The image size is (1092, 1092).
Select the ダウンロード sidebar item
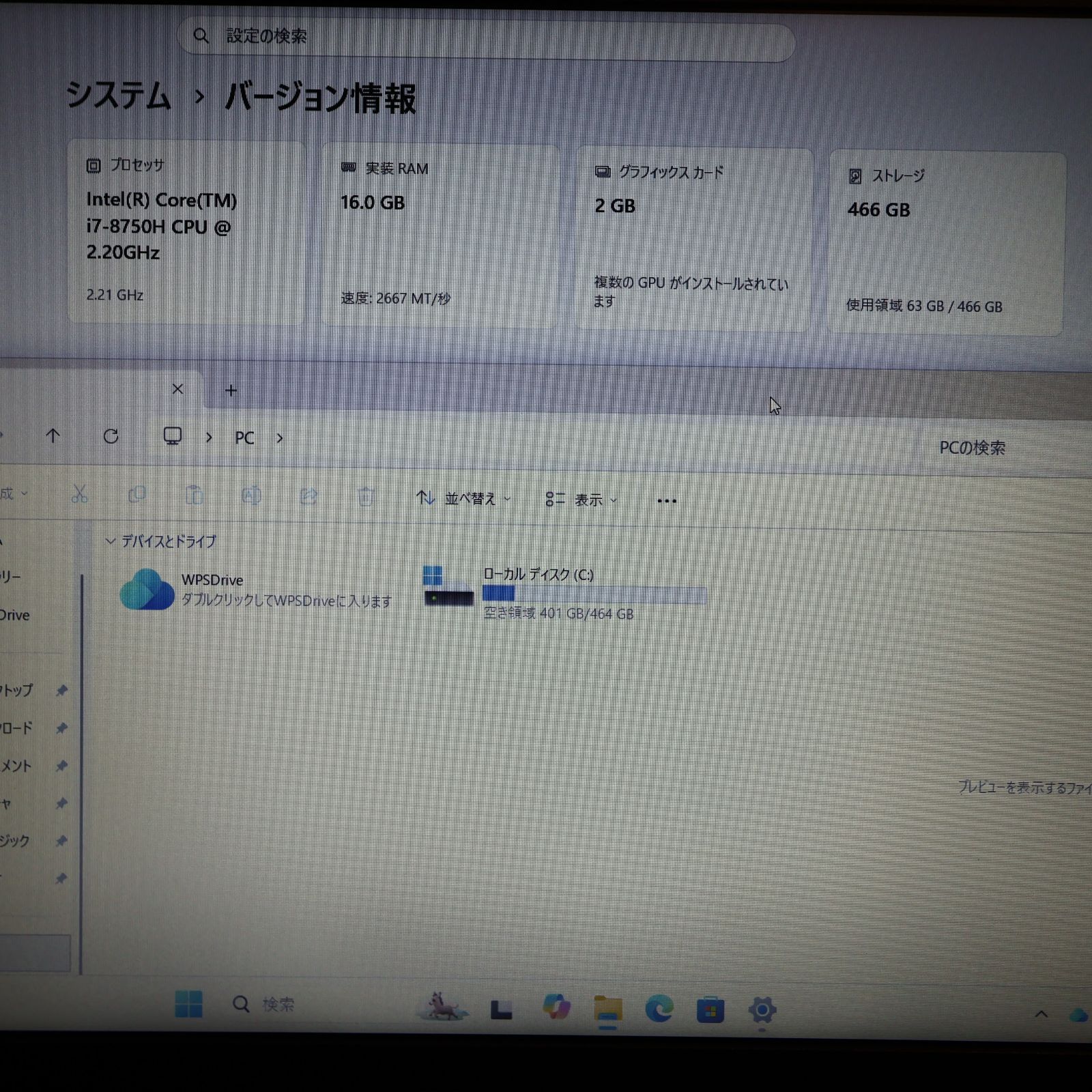pyautogui.click(x=16, y=728)
